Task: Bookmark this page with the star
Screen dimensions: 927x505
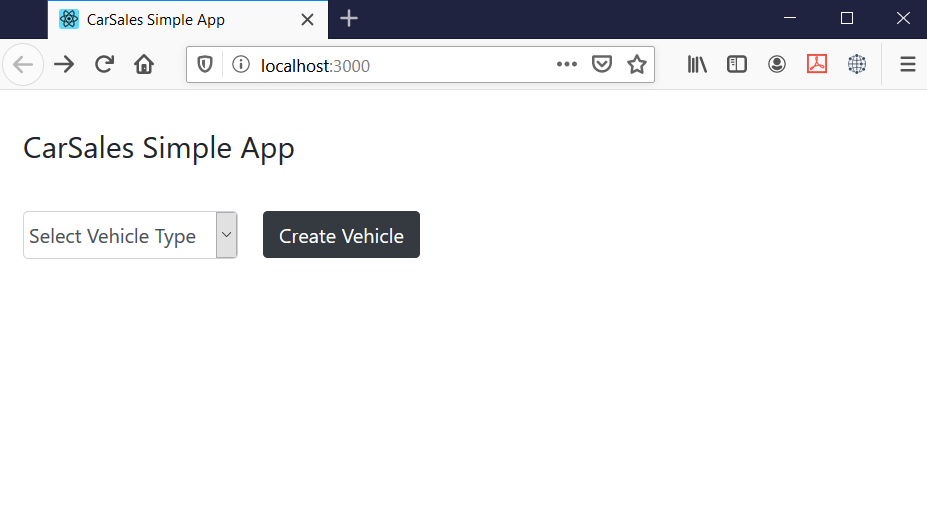Action: point(637,64)
